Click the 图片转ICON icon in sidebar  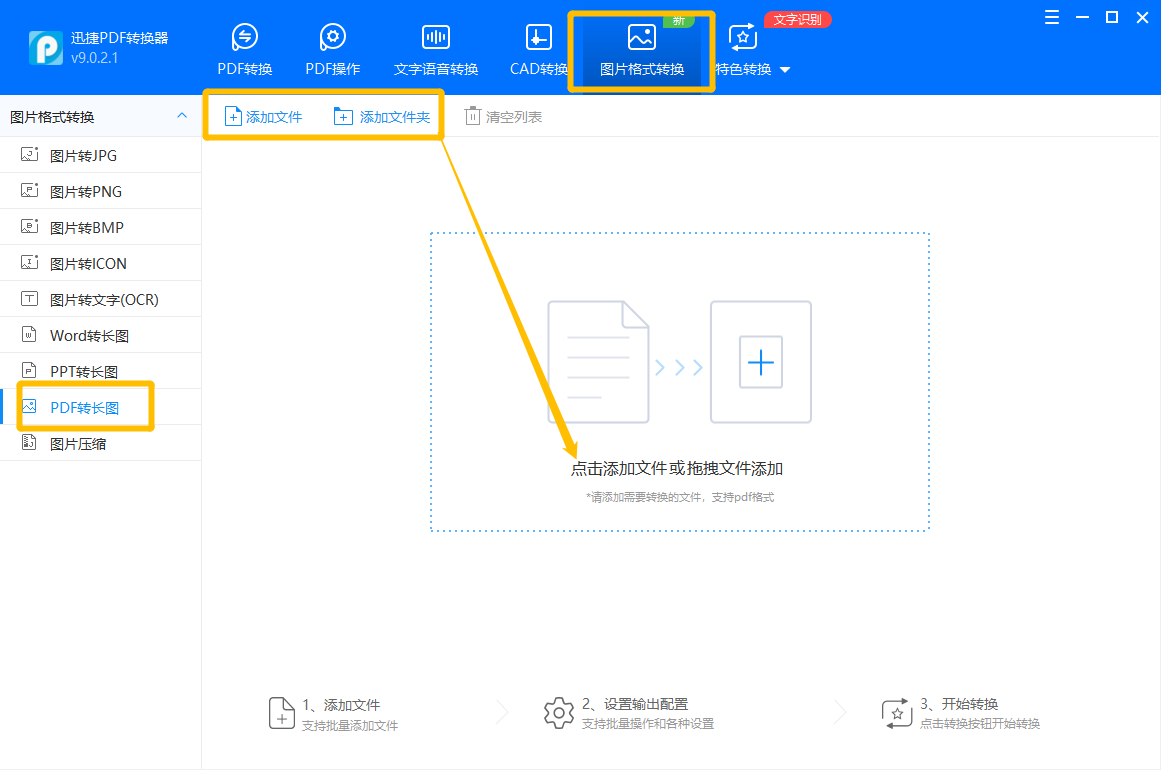pyautogui.click(x=30, y=263)
